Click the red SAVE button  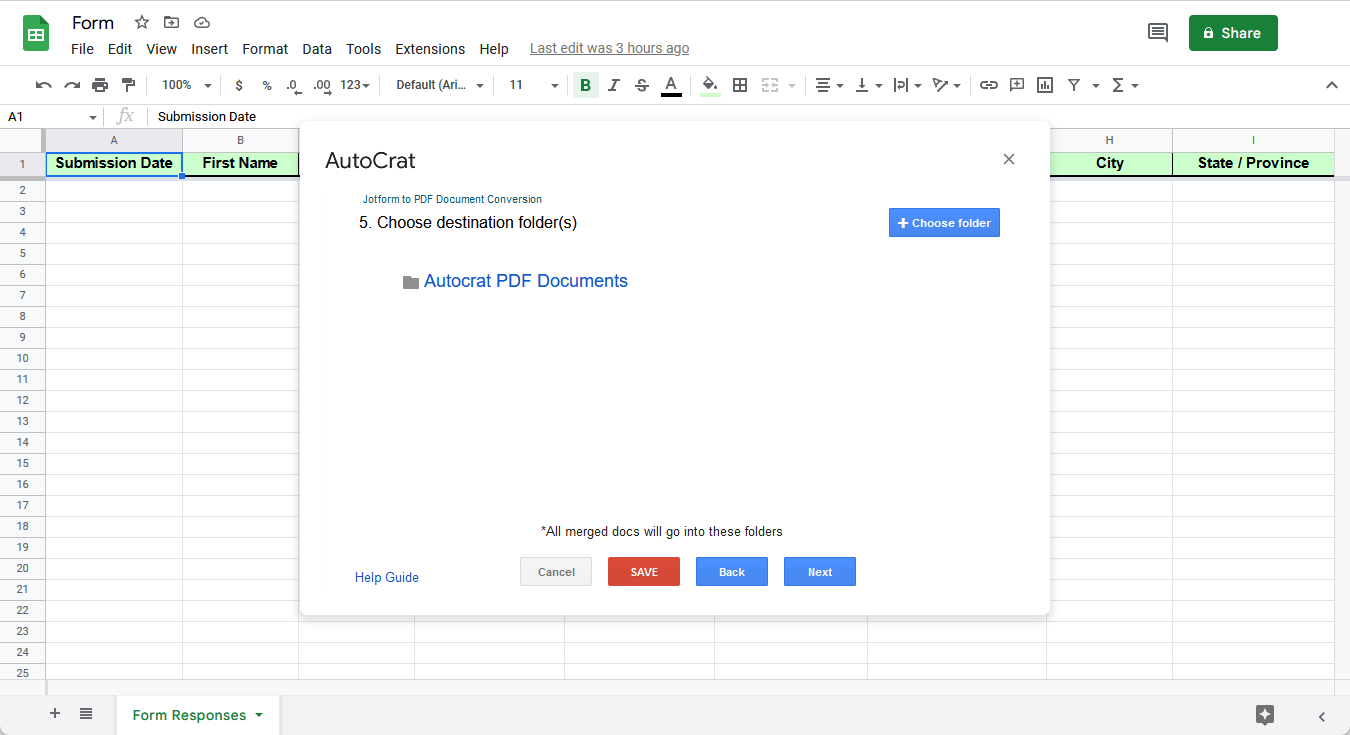coord(644,572)
